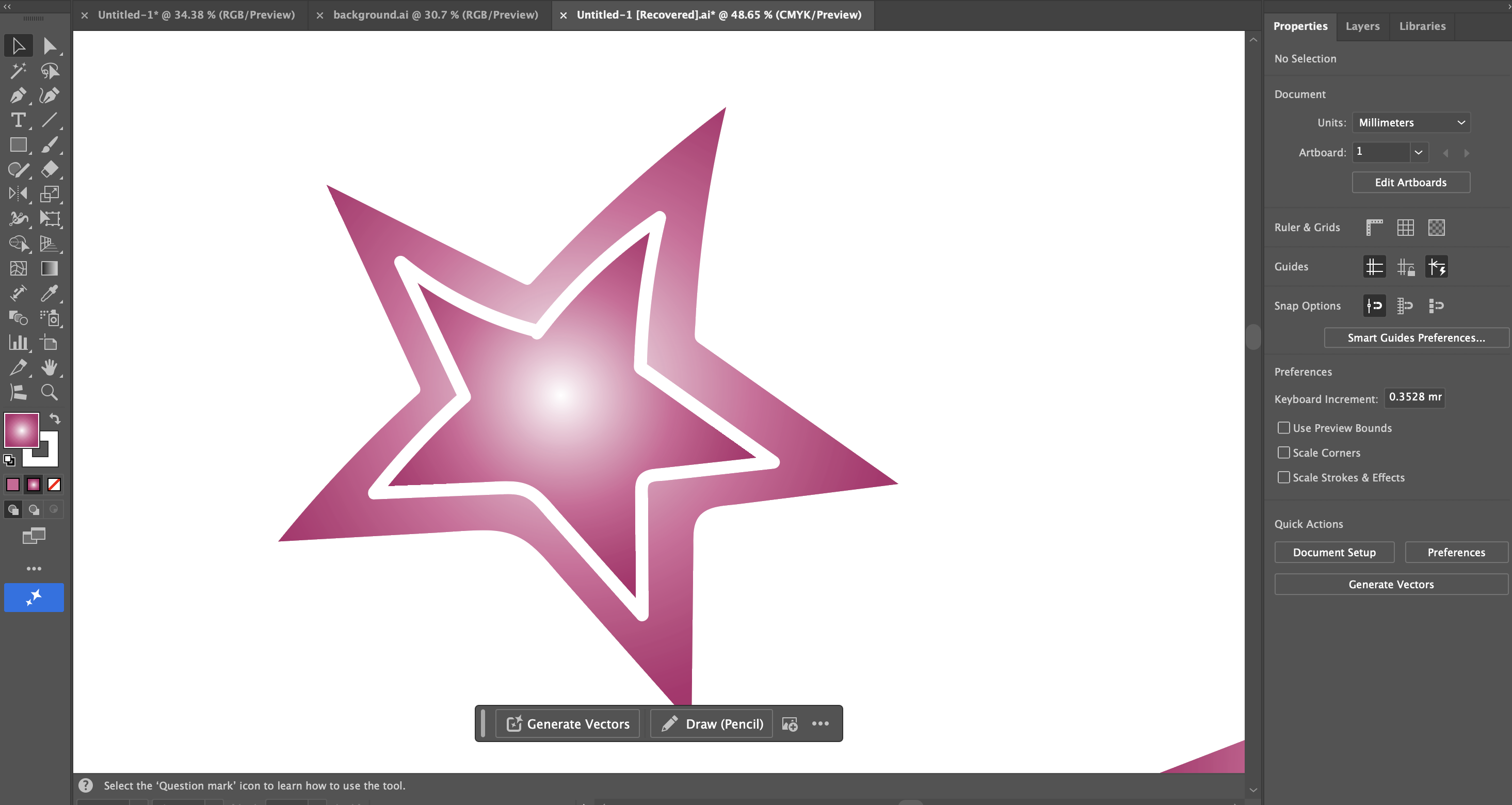Open Document Setup from Quick Actions
The image size is (1512, 805).
tap(1333, 552)
